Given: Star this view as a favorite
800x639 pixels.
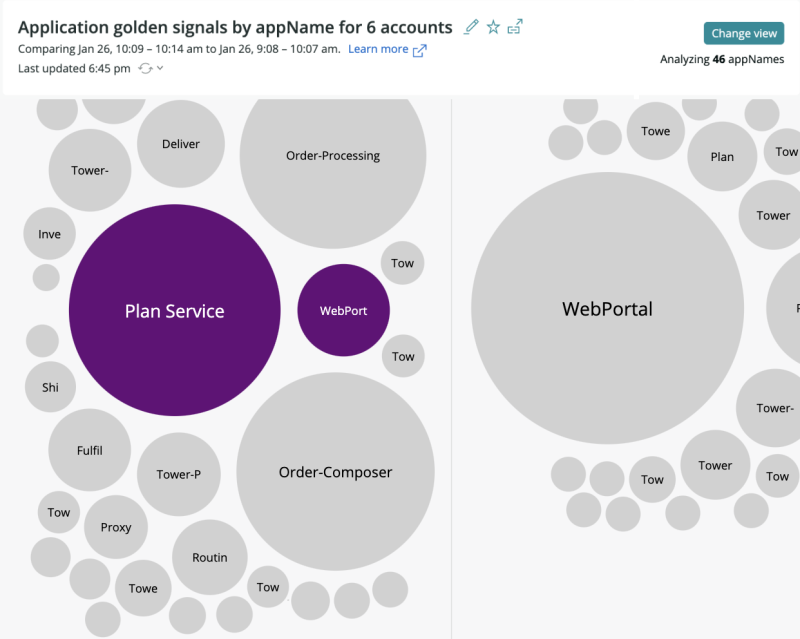Looking at the screenshot, I should [x=493, y=27].
